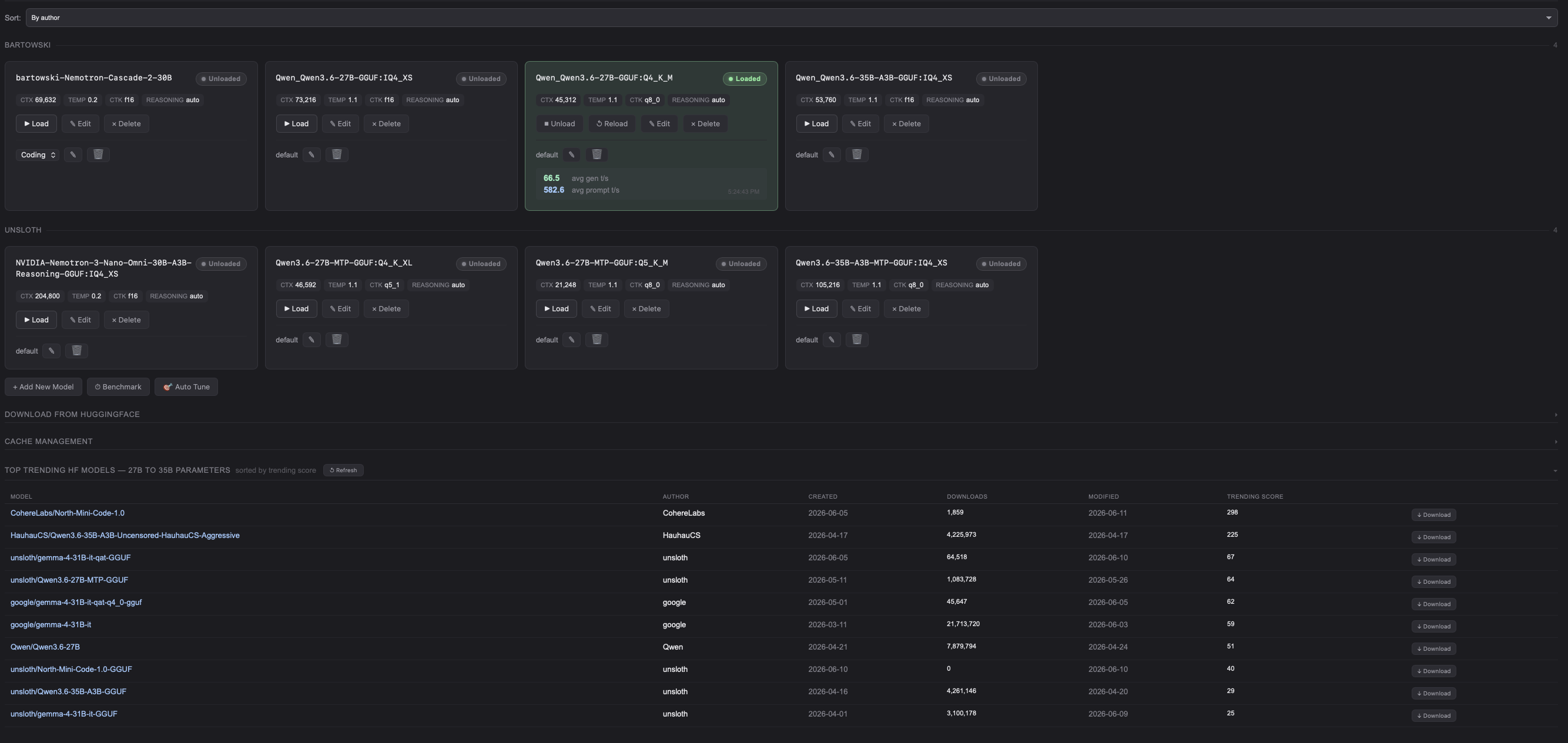Open the Qwen/Qwen3.6-27B model link
1568x743 pixels.
click(45, 647)
